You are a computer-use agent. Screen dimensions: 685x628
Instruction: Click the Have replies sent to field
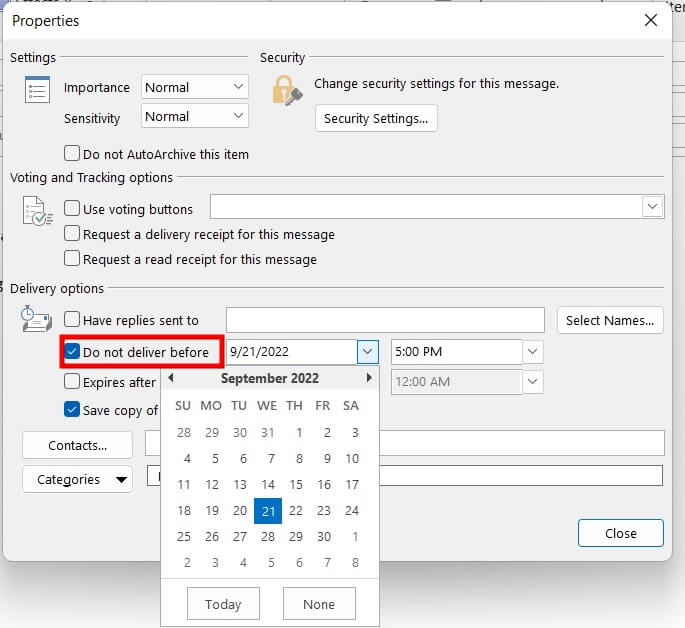(385, 320)
